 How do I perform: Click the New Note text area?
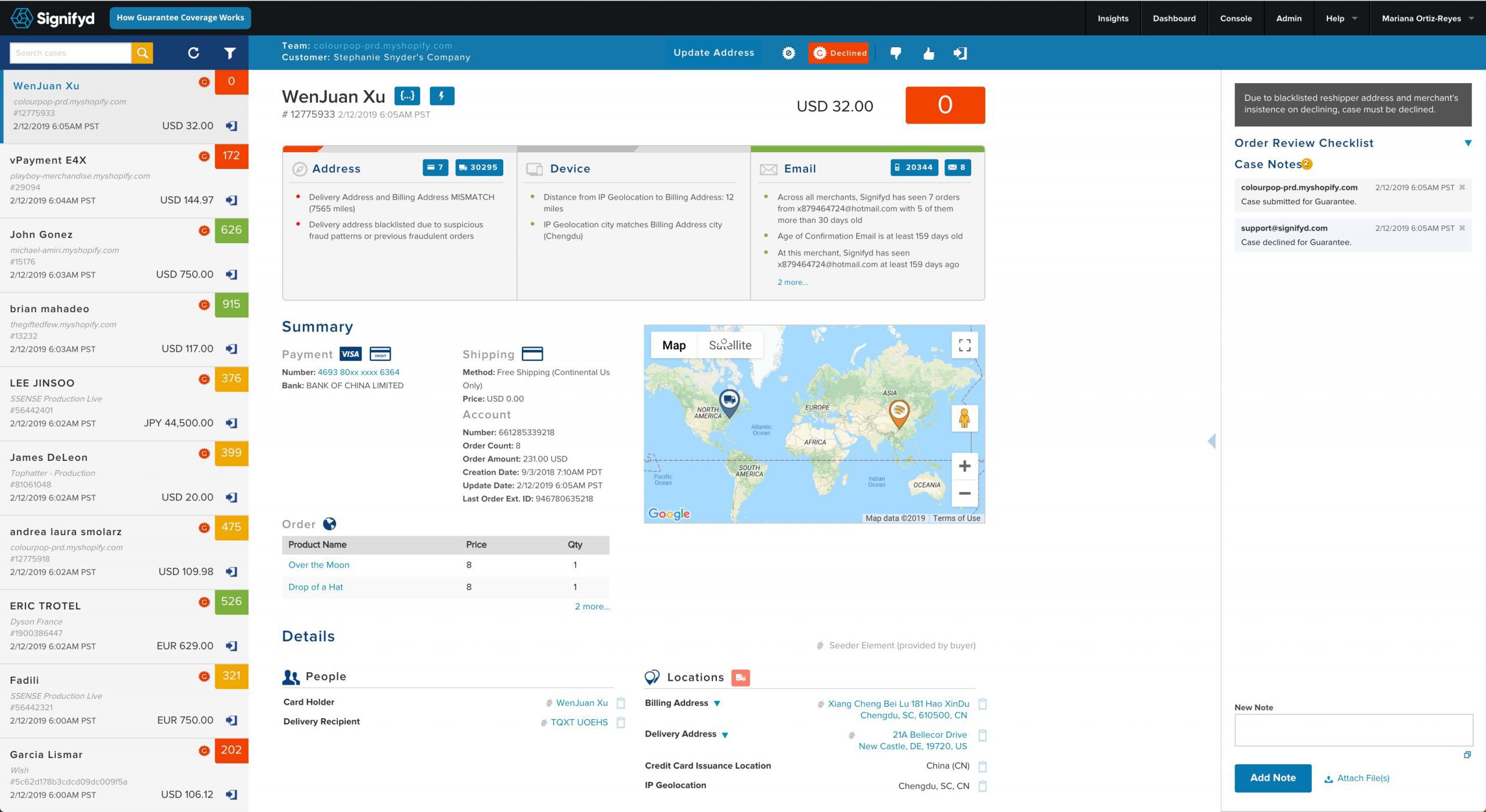point(1354,730)
